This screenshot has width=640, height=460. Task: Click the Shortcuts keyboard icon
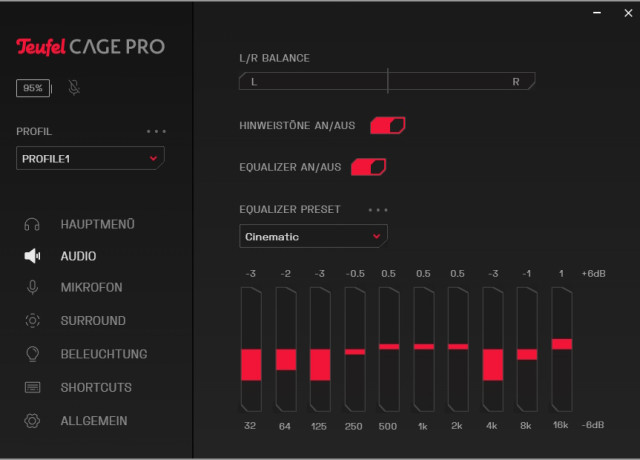pos(32,387)
